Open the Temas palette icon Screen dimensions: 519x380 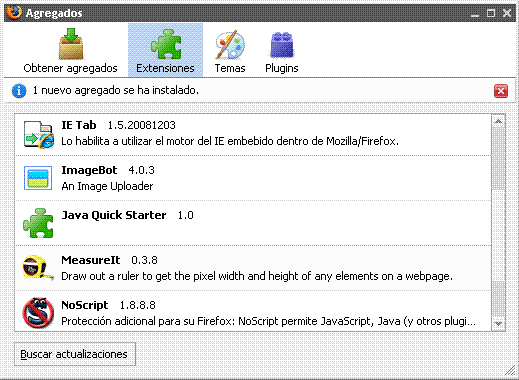click(230, 45)
